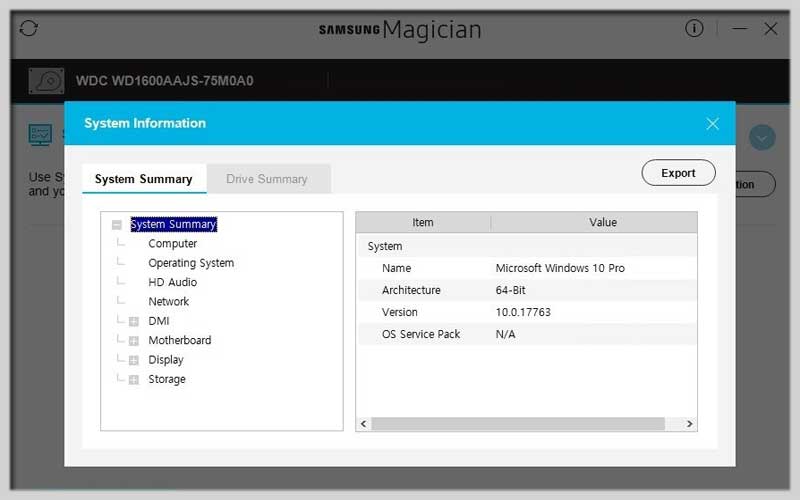Open the information icon in title bar

[694, 28]
